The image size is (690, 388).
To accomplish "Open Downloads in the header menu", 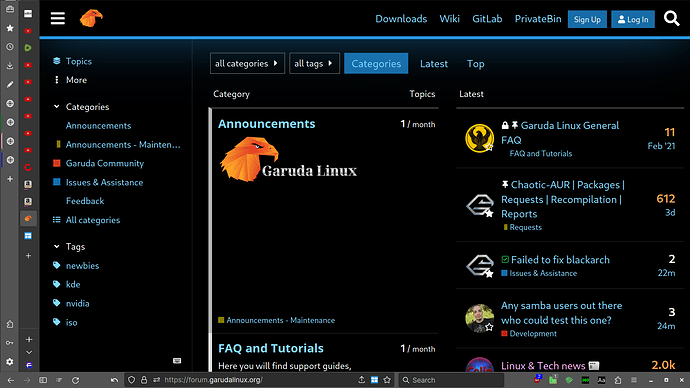I will (x=401, y=19).
